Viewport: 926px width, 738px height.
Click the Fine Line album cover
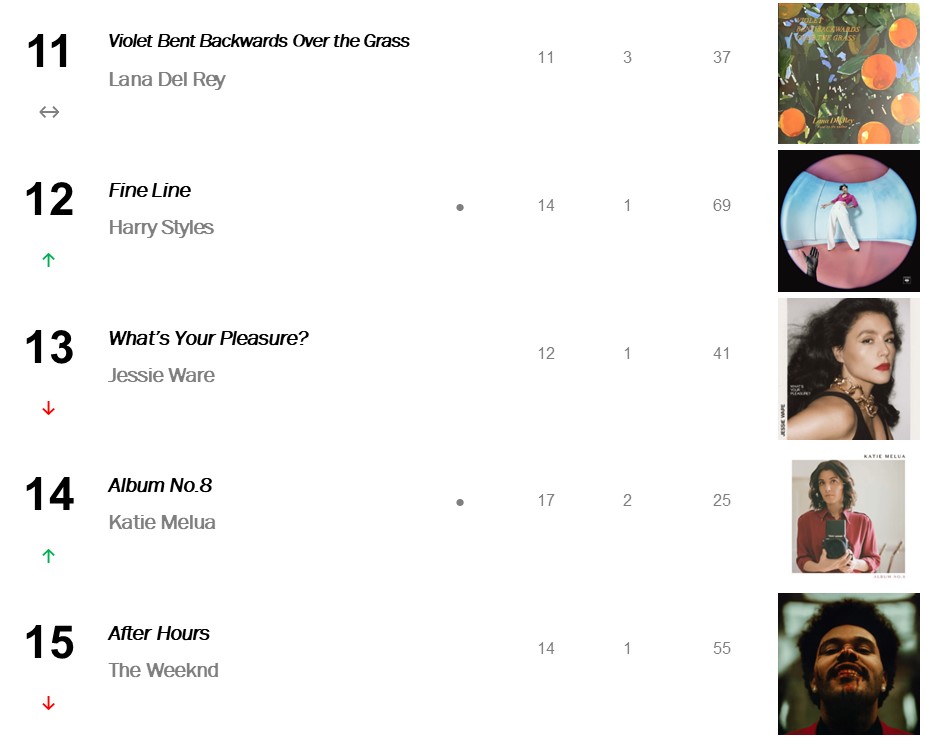(x=848, y=221)
